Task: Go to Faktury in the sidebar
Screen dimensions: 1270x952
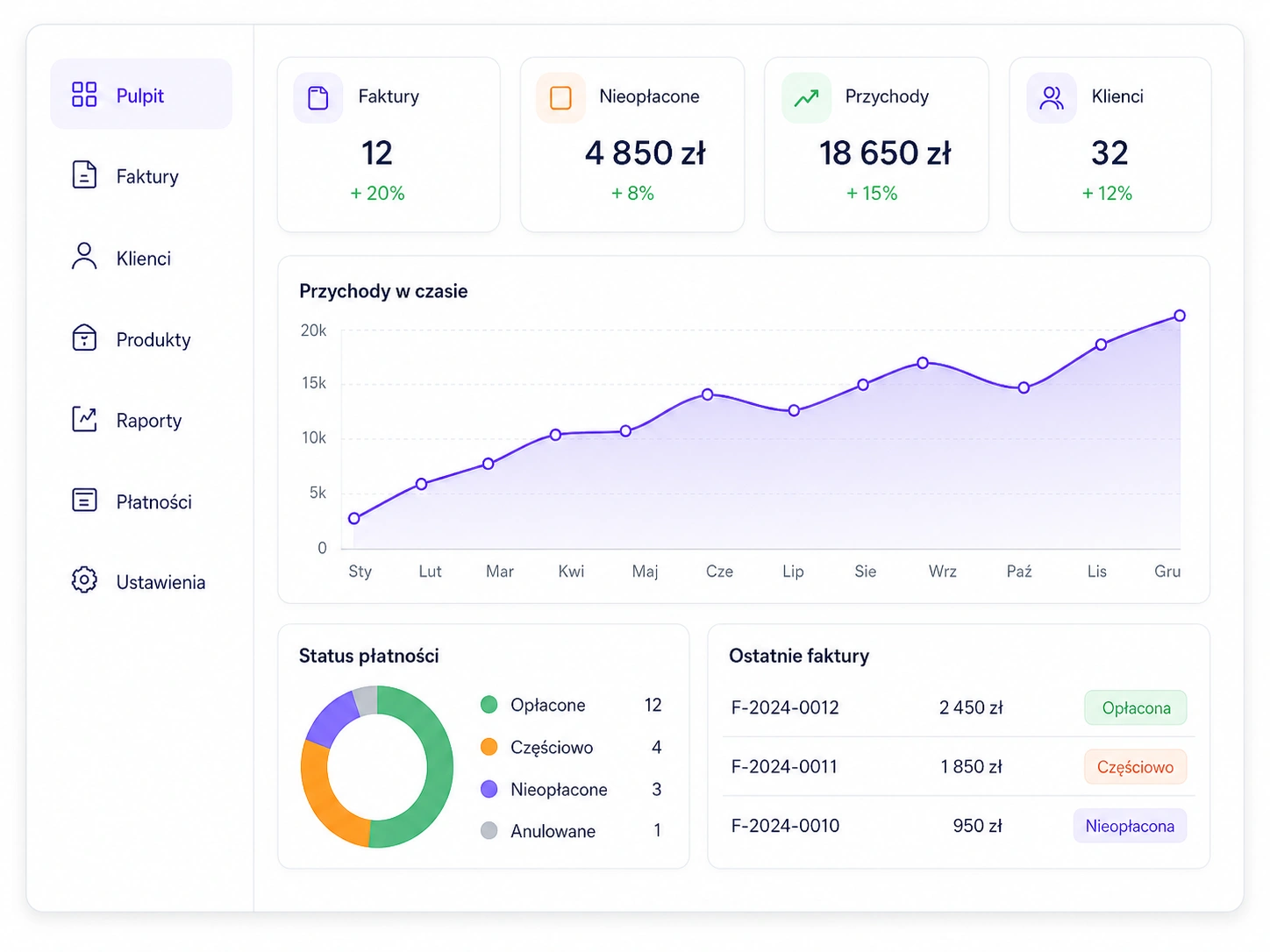Action: (141, 176)
